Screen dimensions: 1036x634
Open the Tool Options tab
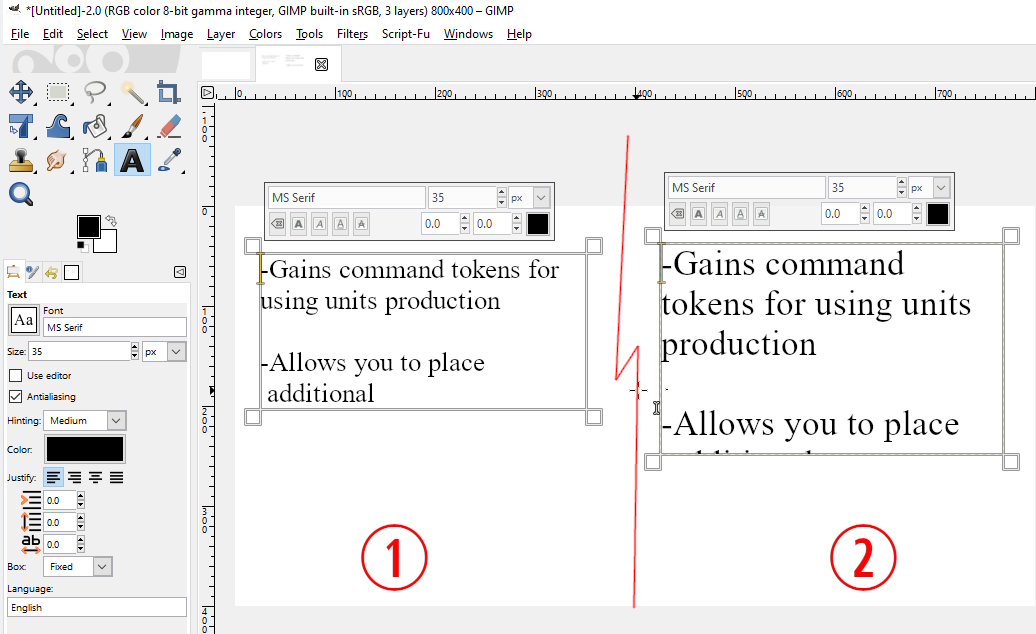(x=13, y=271)
